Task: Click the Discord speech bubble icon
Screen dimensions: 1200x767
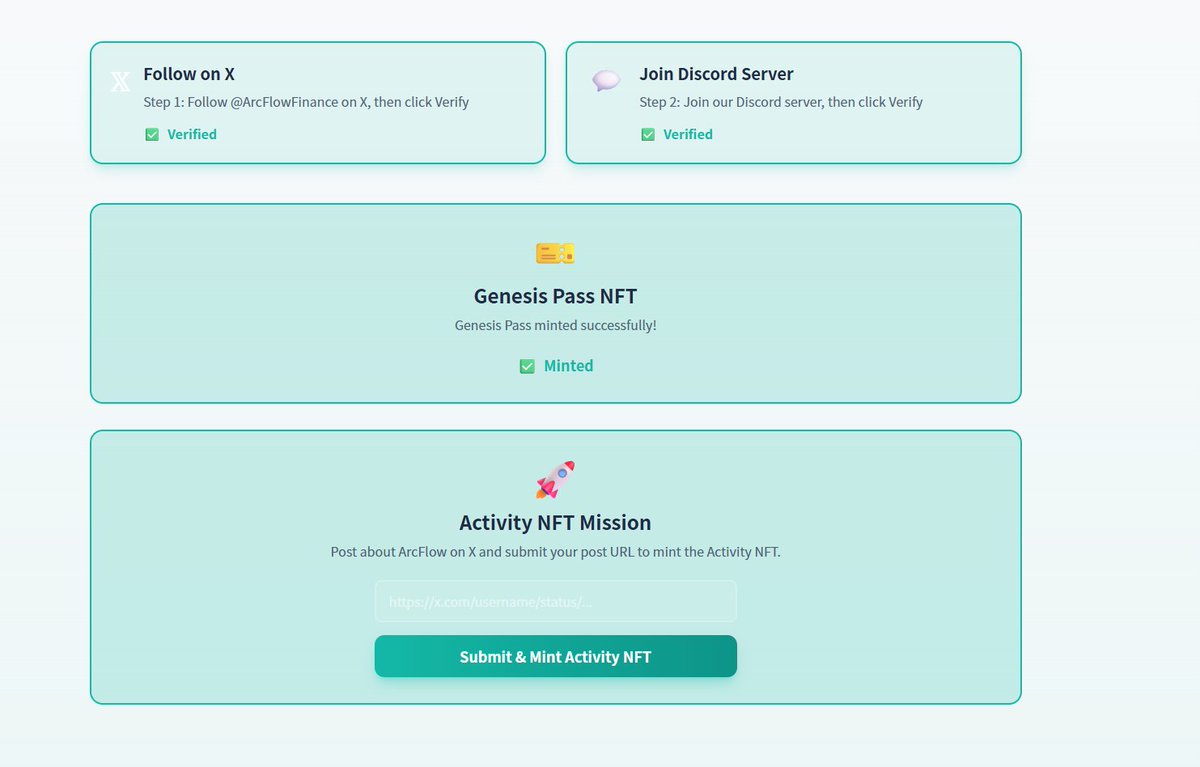Action: 606,81
